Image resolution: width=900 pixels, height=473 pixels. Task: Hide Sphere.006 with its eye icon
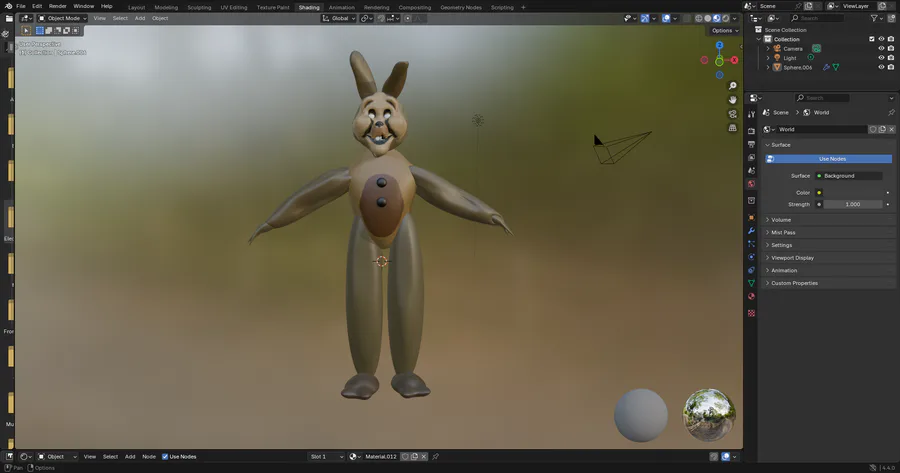(881, 67)
